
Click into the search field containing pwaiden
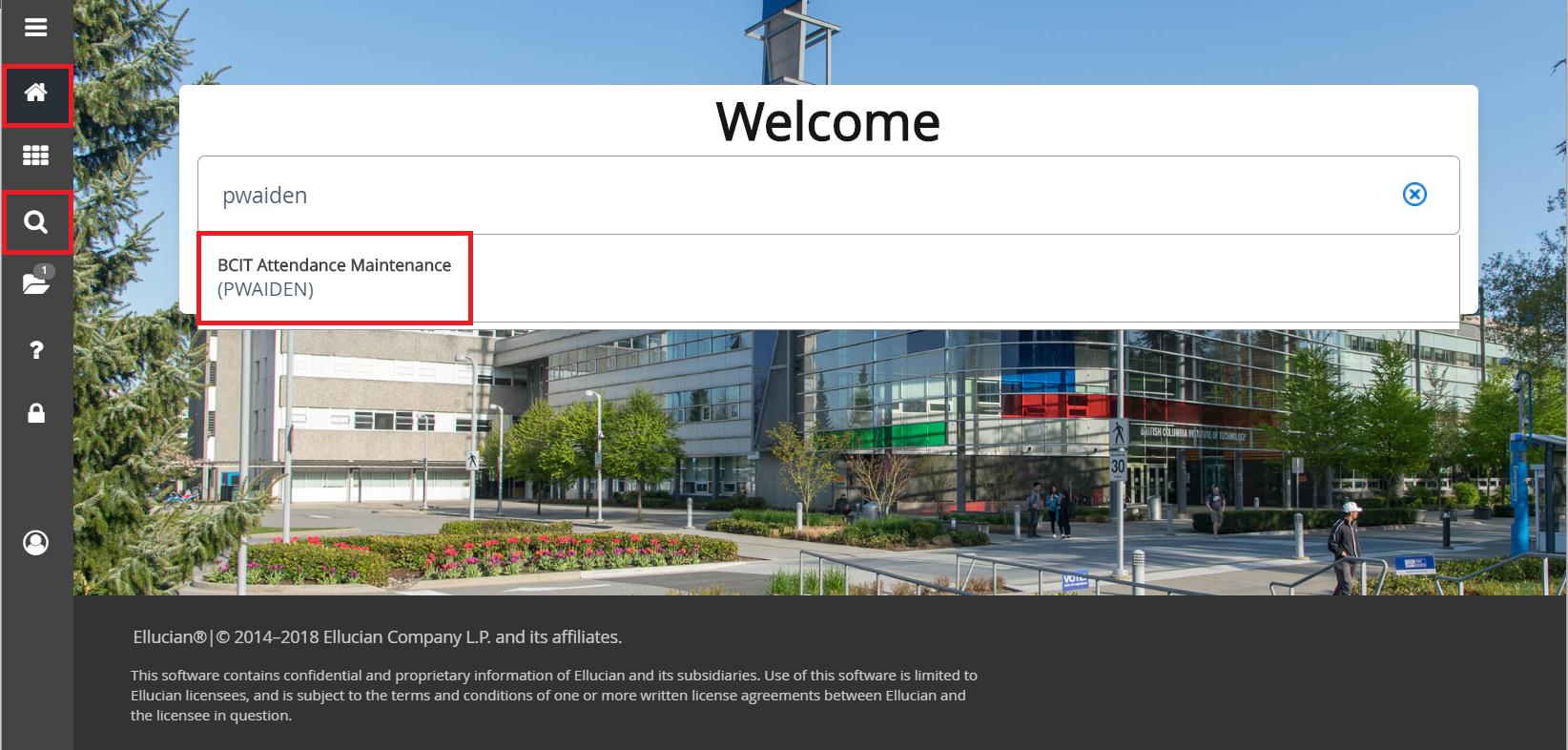pos(763,196)
